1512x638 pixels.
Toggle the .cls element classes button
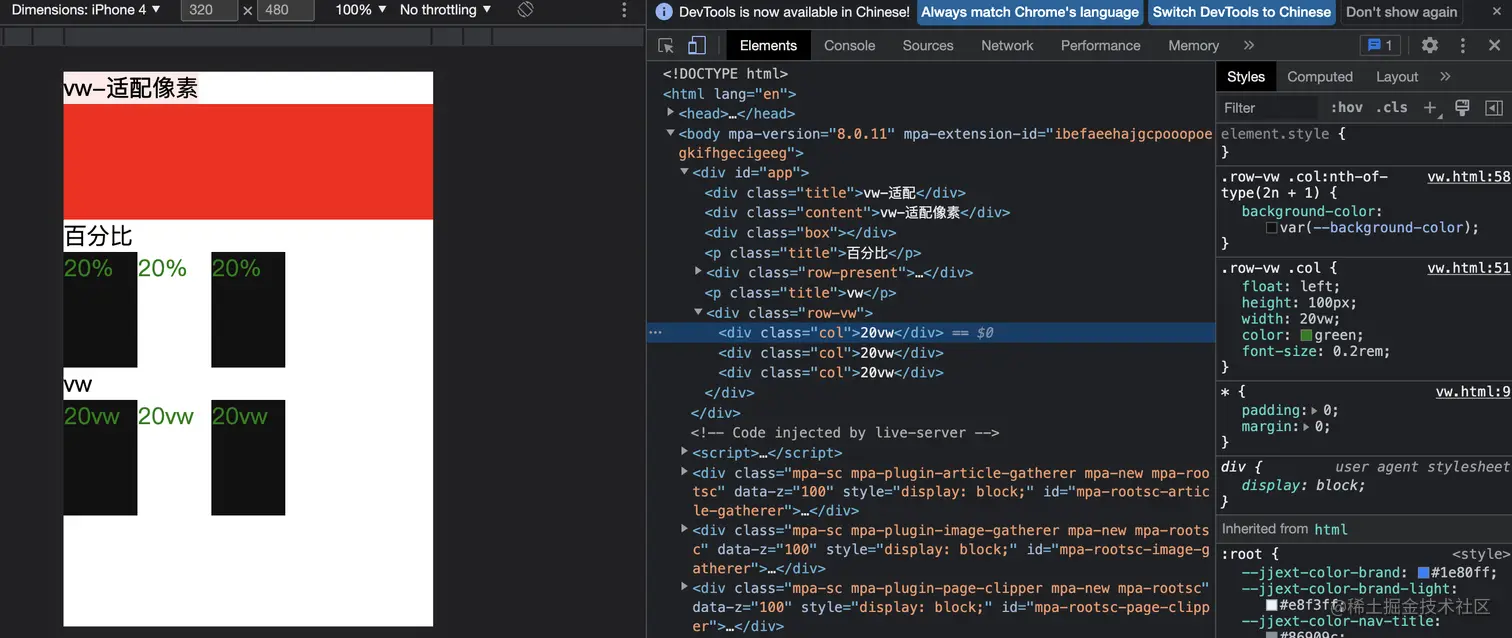[1391, 107]
